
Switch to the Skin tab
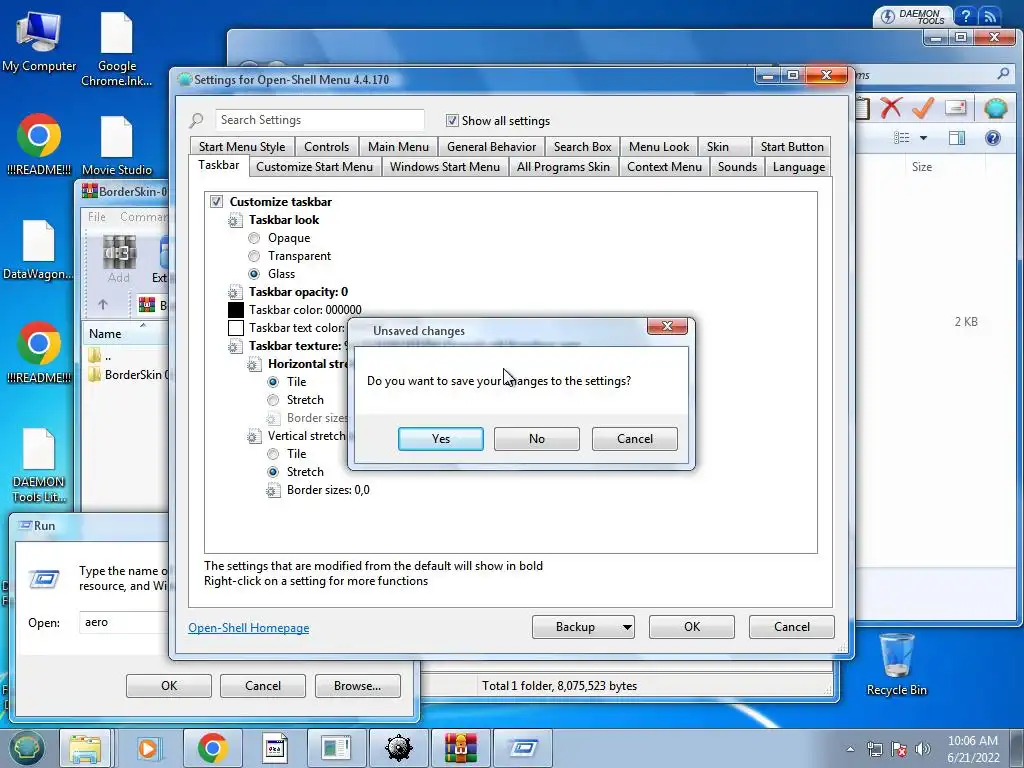pyautogui.click(x=724, y=147)
